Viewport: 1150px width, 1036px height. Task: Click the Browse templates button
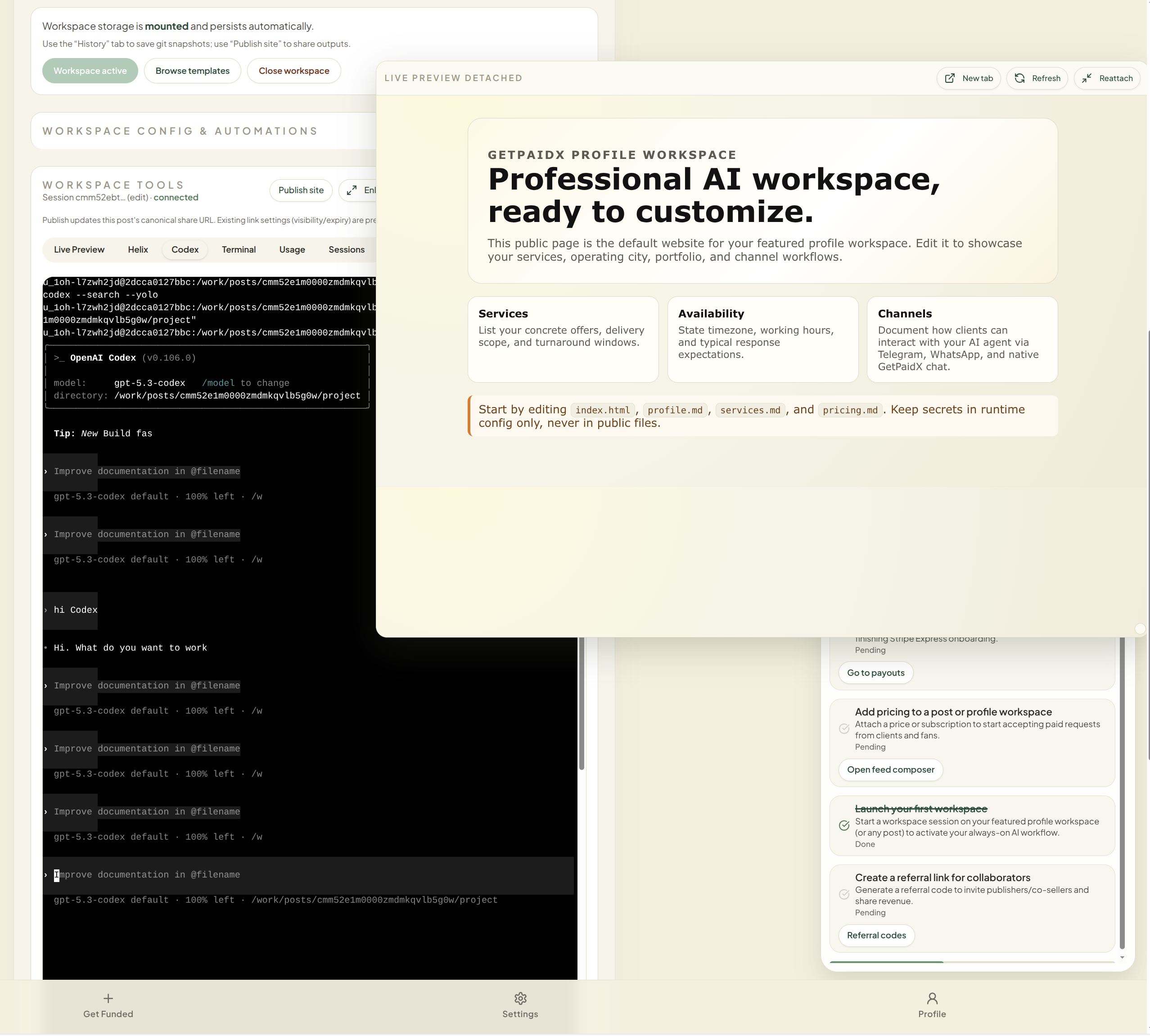pos(192,71)
